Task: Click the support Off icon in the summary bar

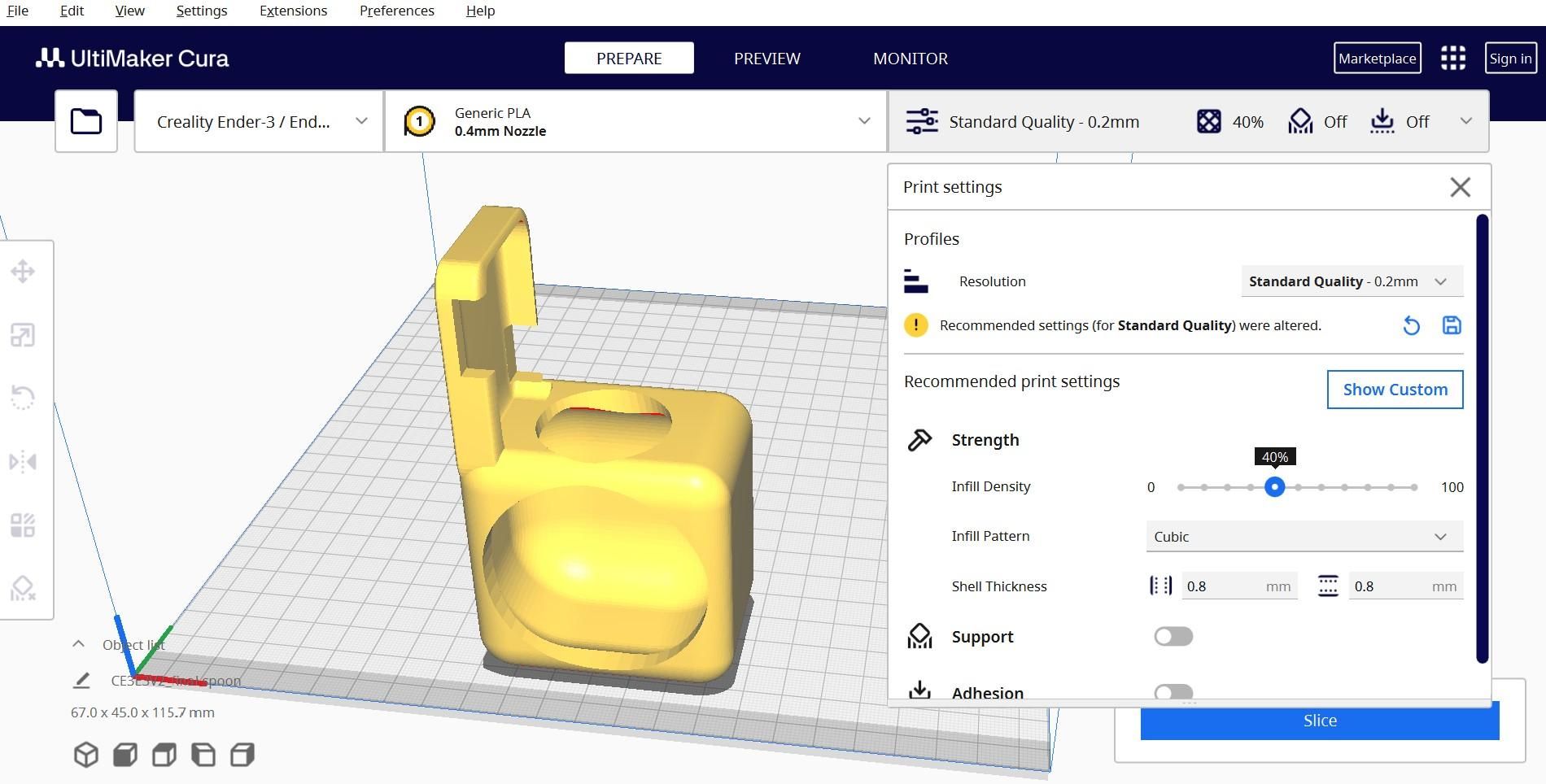Action: (x=1300, y=121)
